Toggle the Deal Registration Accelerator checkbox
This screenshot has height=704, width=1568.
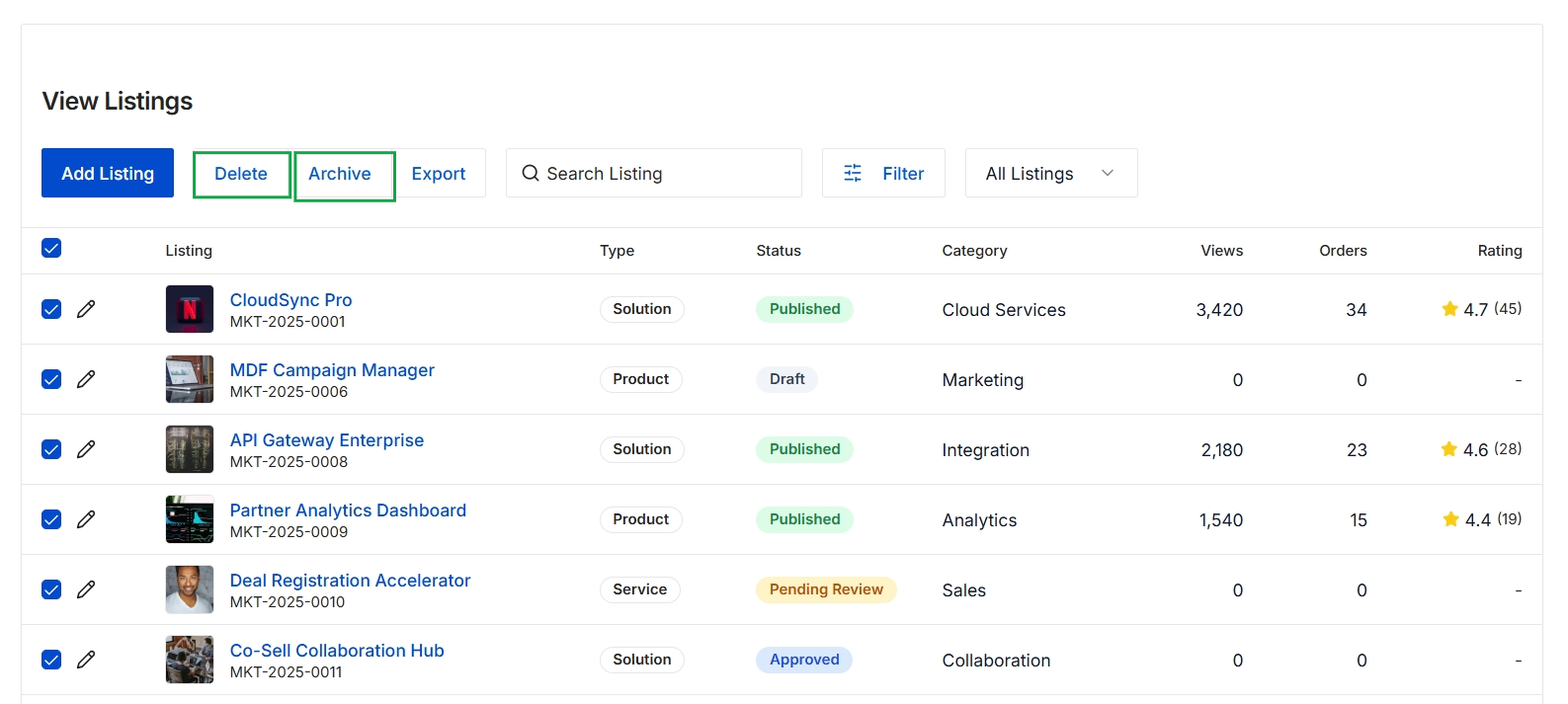click(51, 589)
